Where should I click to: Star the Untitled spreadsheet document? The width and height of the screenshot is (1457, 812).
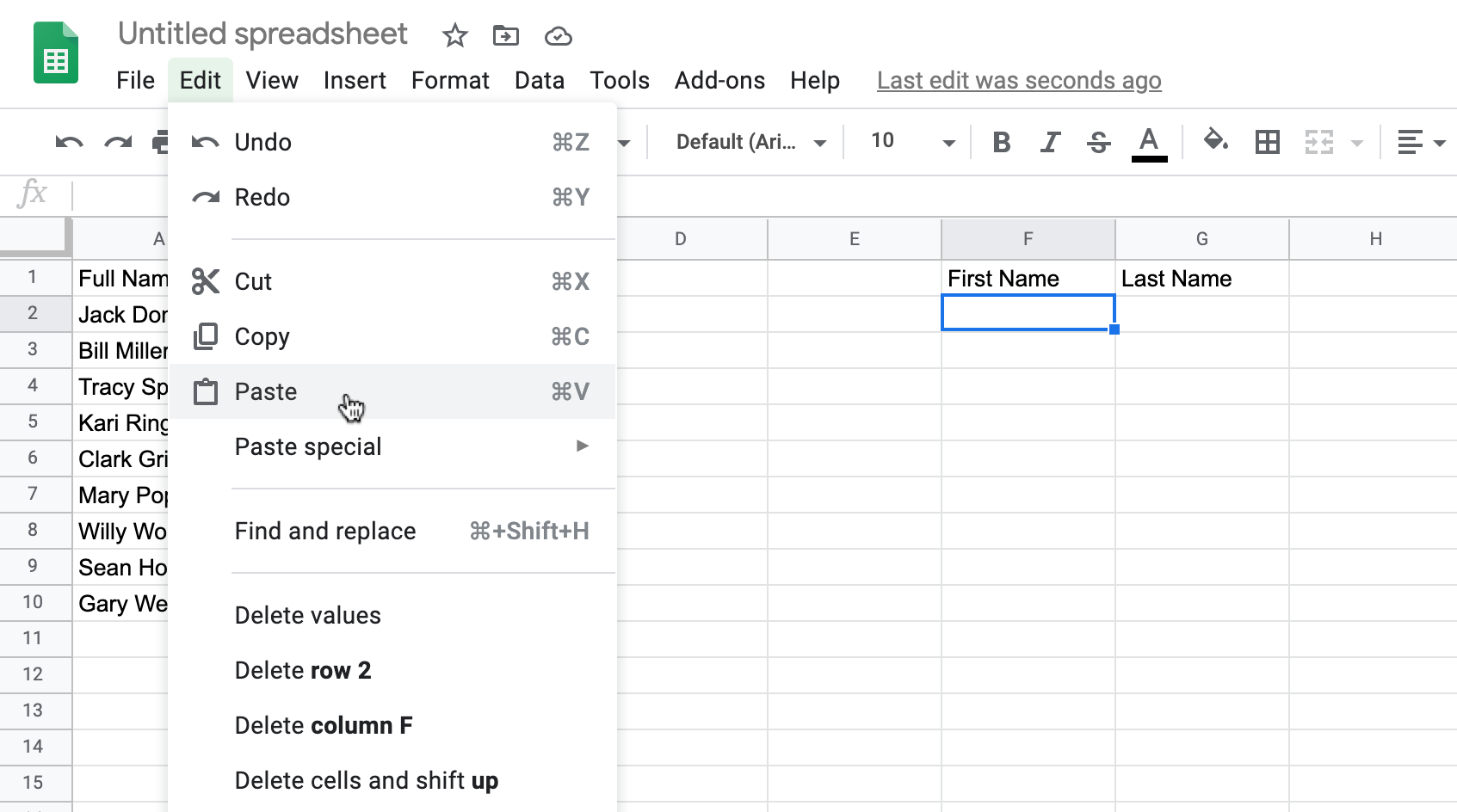(454, 36)
